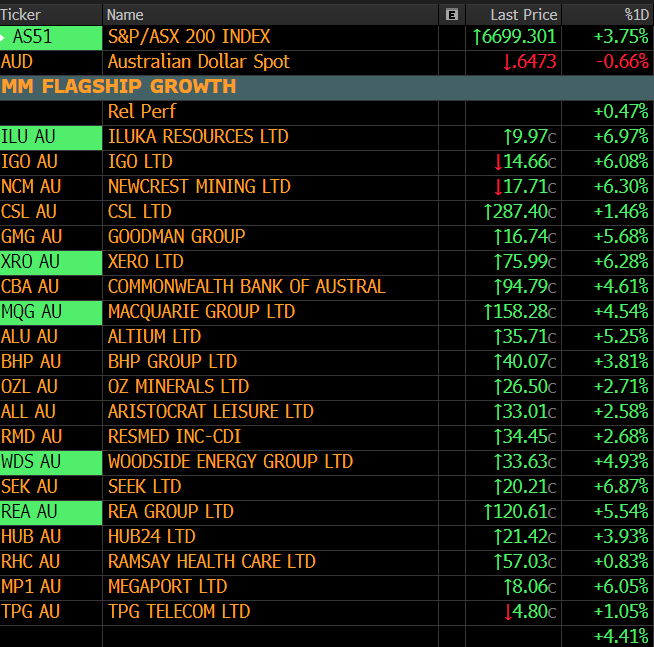Image resolution: width=654 pixels, height=647 pixels.
Task: Select the MACQUARIE GROUP LTD row
Action: pos(201,311)
